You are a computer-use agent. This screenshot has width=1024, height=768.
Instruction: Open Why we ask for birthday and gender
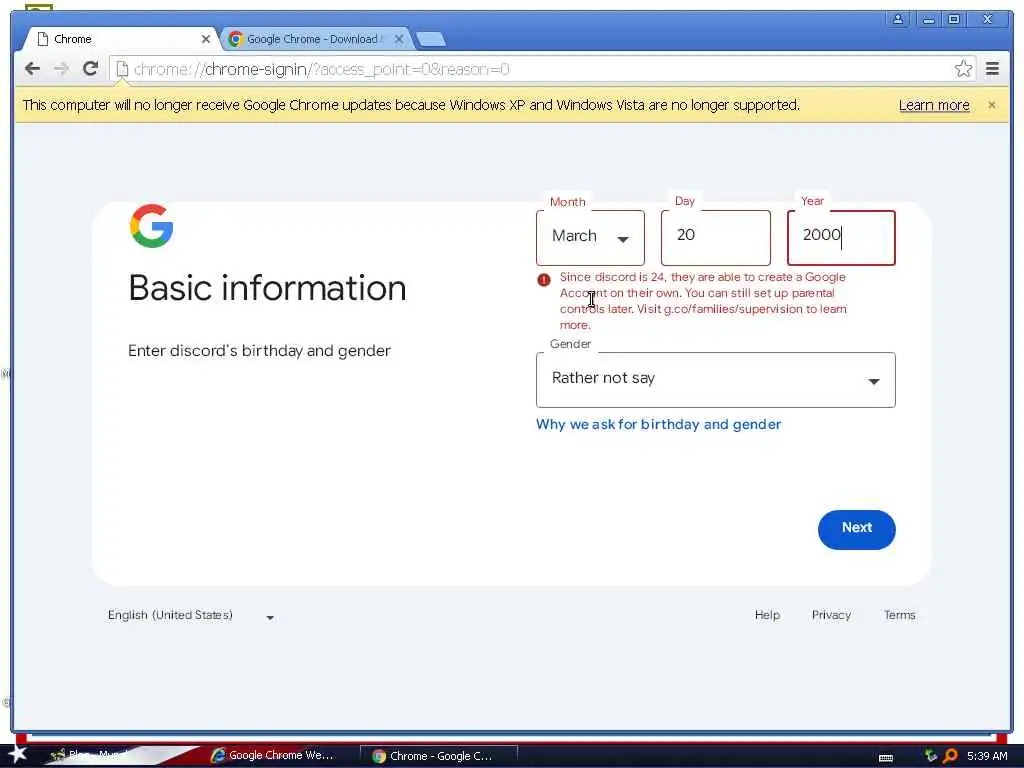[x=658, y=424]
